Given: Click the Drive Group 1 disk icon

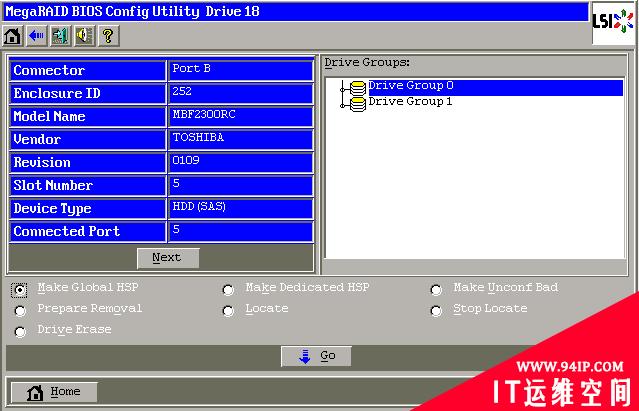Looking at the screenshot, I should tap(358, 104).
